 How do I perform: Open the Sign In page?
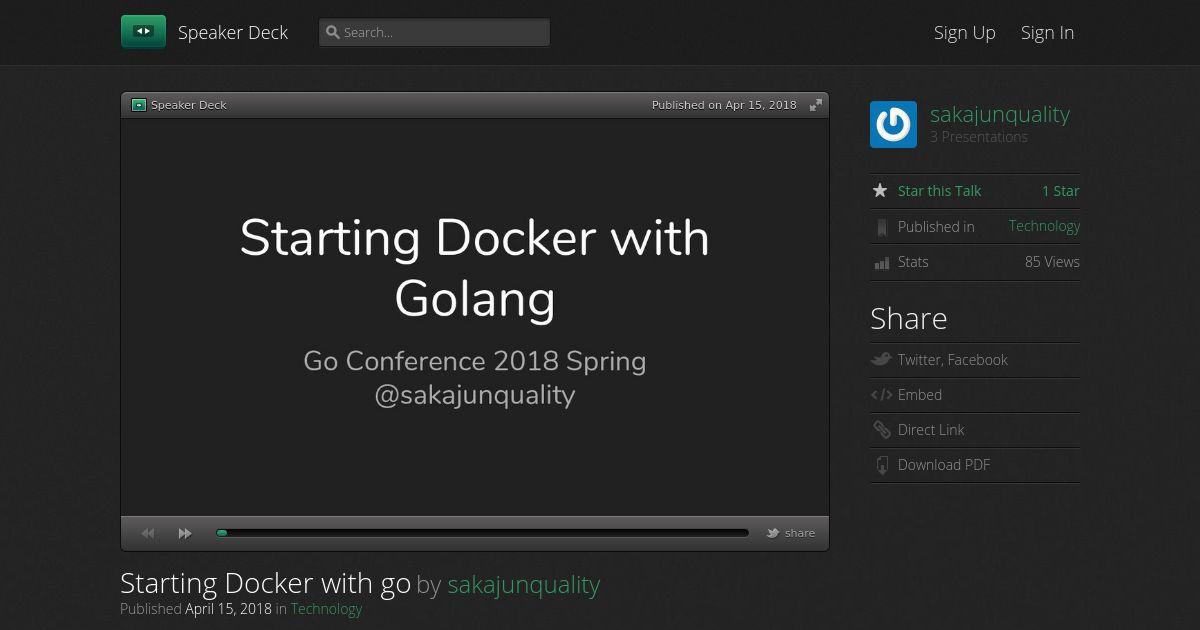click(x=1047, y=32)
